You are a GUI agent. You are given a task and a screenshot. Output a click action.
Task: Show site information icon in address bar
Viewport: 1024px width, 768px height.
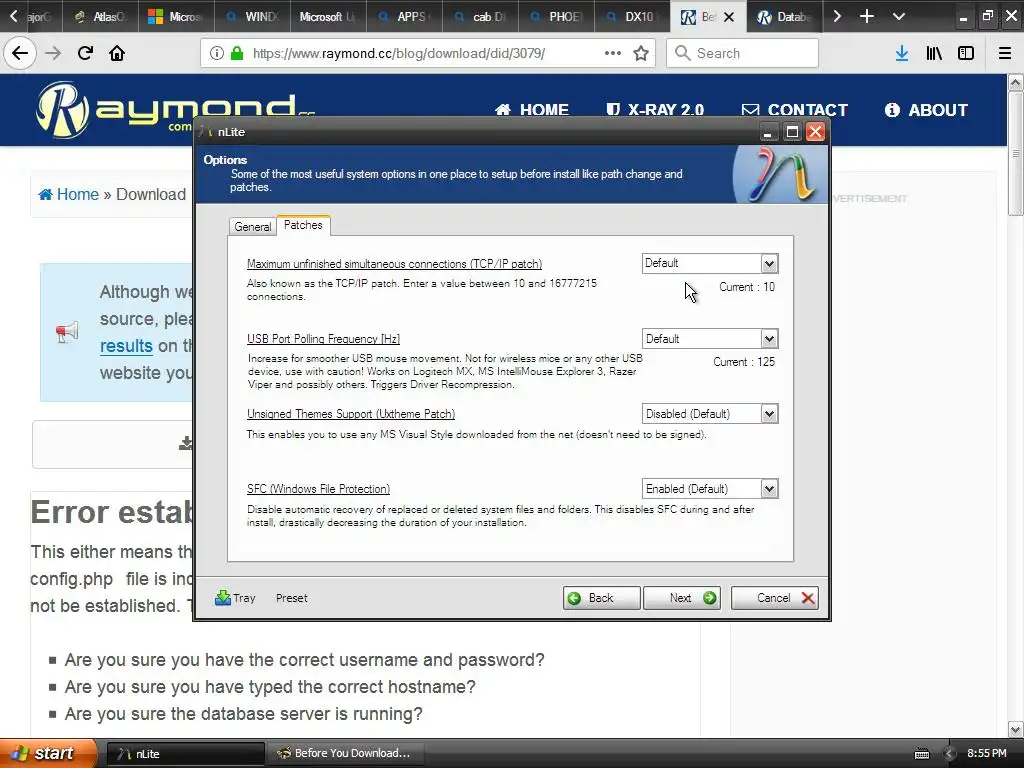click(x=216, y=53)
